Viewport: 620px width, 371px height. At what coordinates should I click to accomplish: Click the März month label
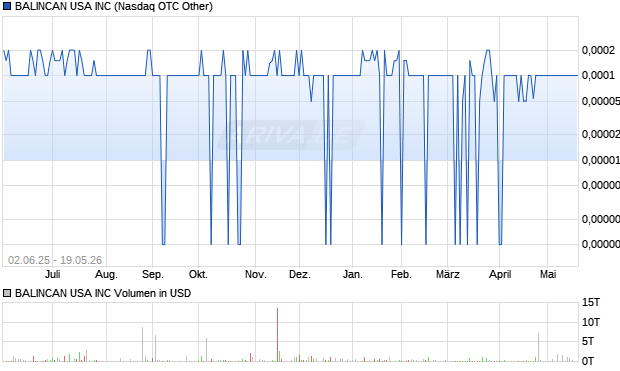click(x=448, y=274)
